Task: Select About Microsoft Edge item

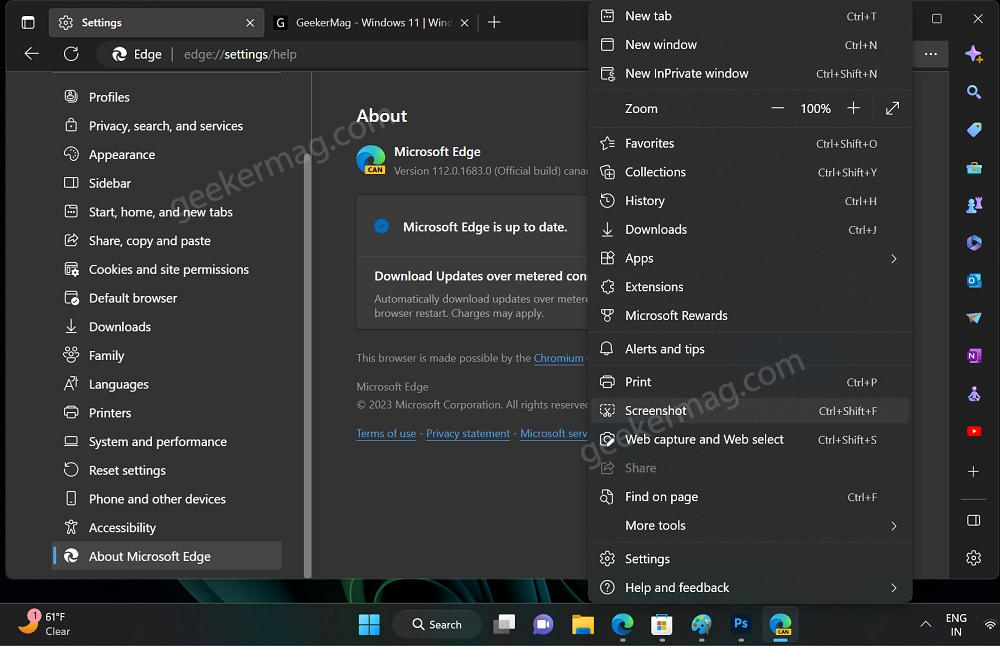Action: [166, 556]
